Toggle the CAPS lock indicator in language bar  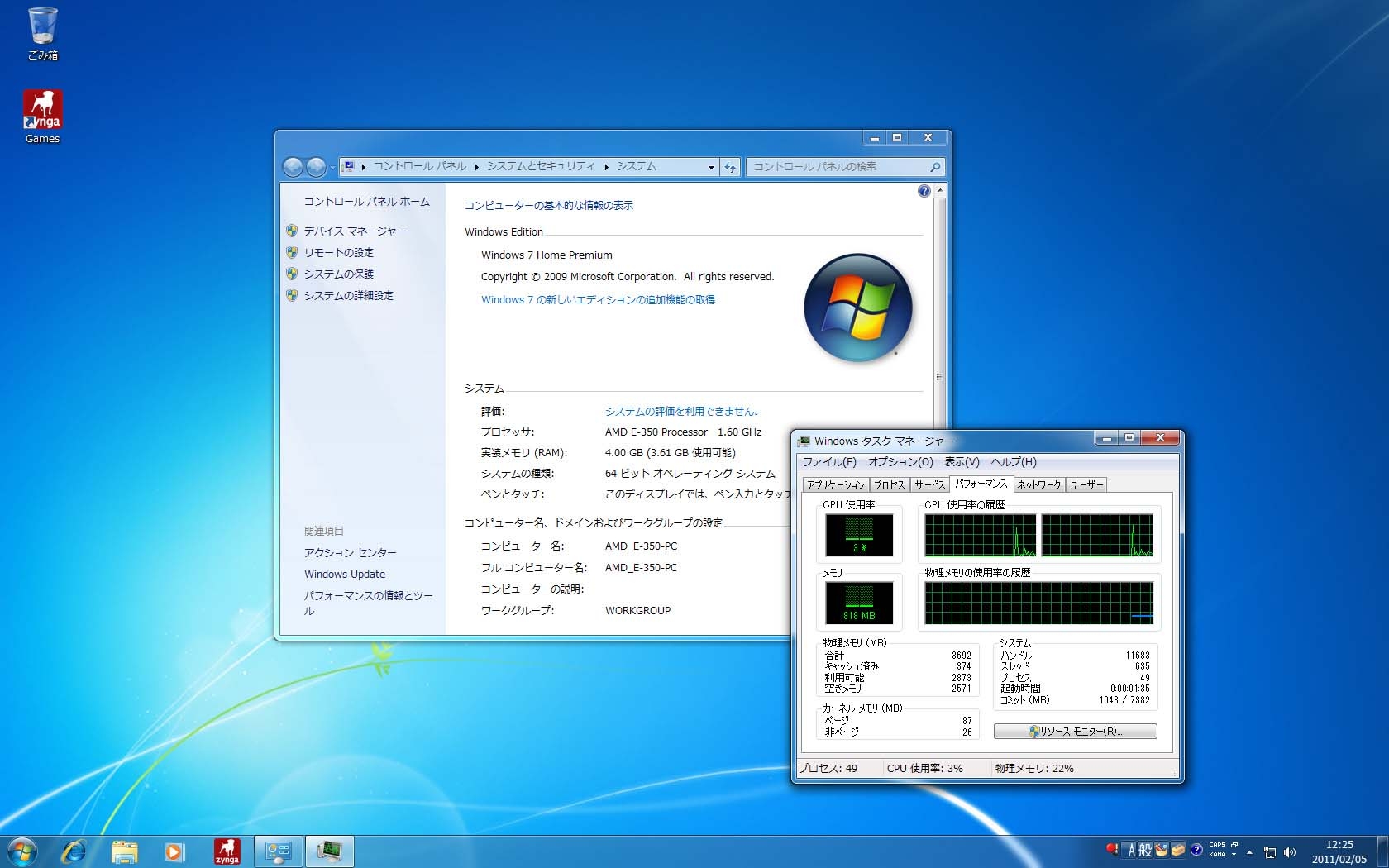coord(1217,845)
